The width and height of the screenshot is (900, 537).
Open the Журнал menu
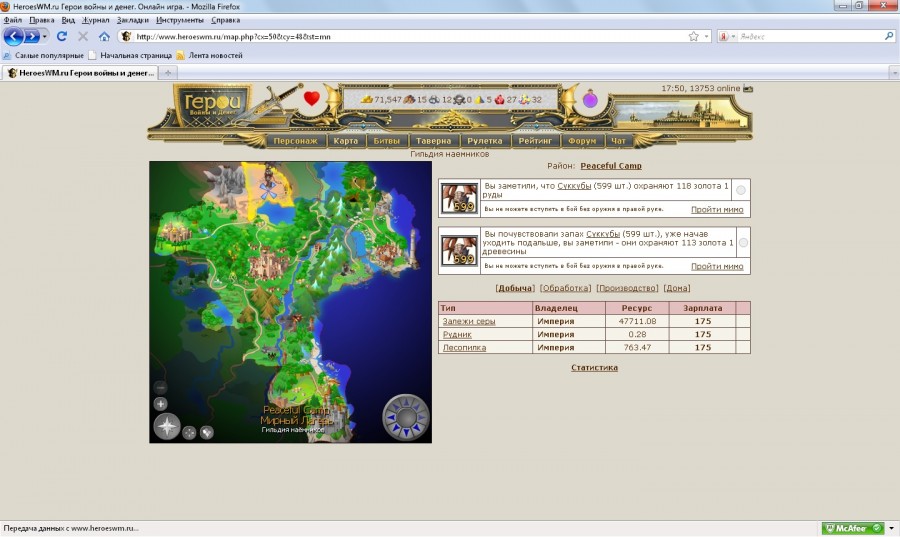tap(95, 20)
